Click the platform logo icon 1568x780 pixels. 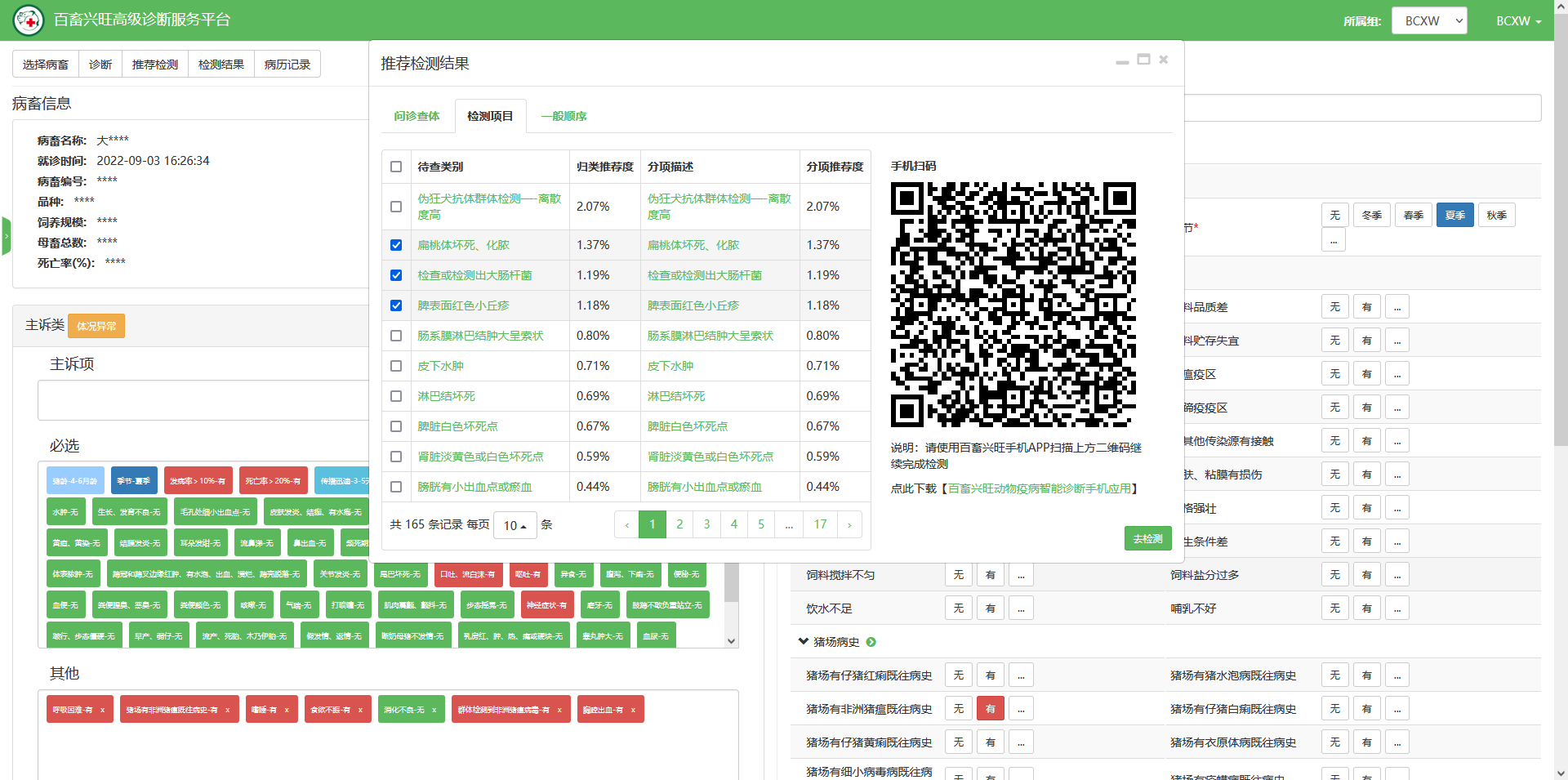coord(29,20)
